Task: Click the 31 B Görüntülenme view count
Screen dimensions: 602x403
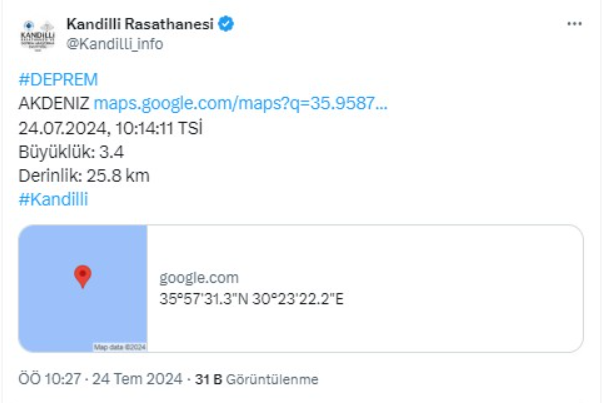Action: 257,379
